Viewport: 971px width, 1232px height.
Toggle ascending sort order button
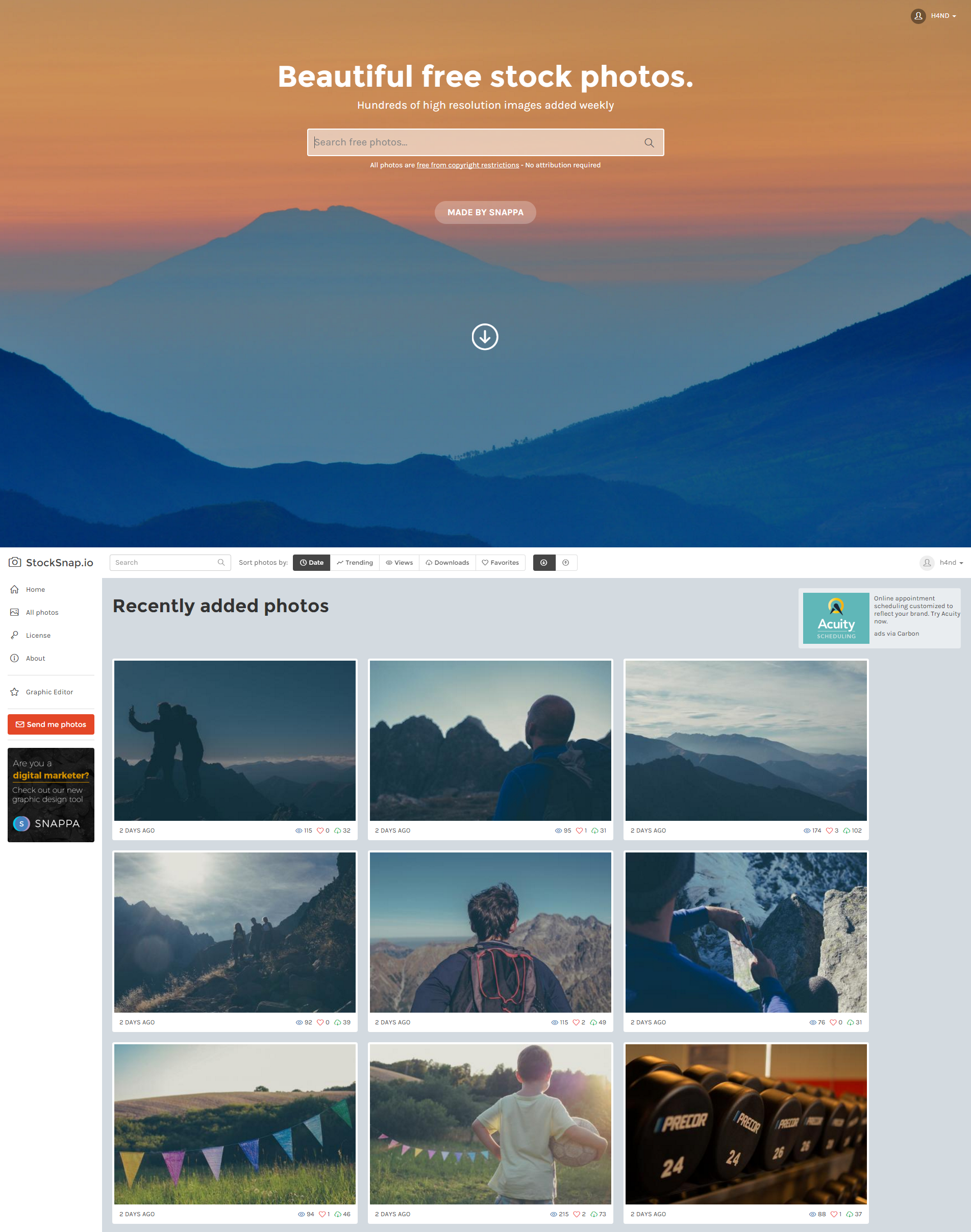click(566, 563)
